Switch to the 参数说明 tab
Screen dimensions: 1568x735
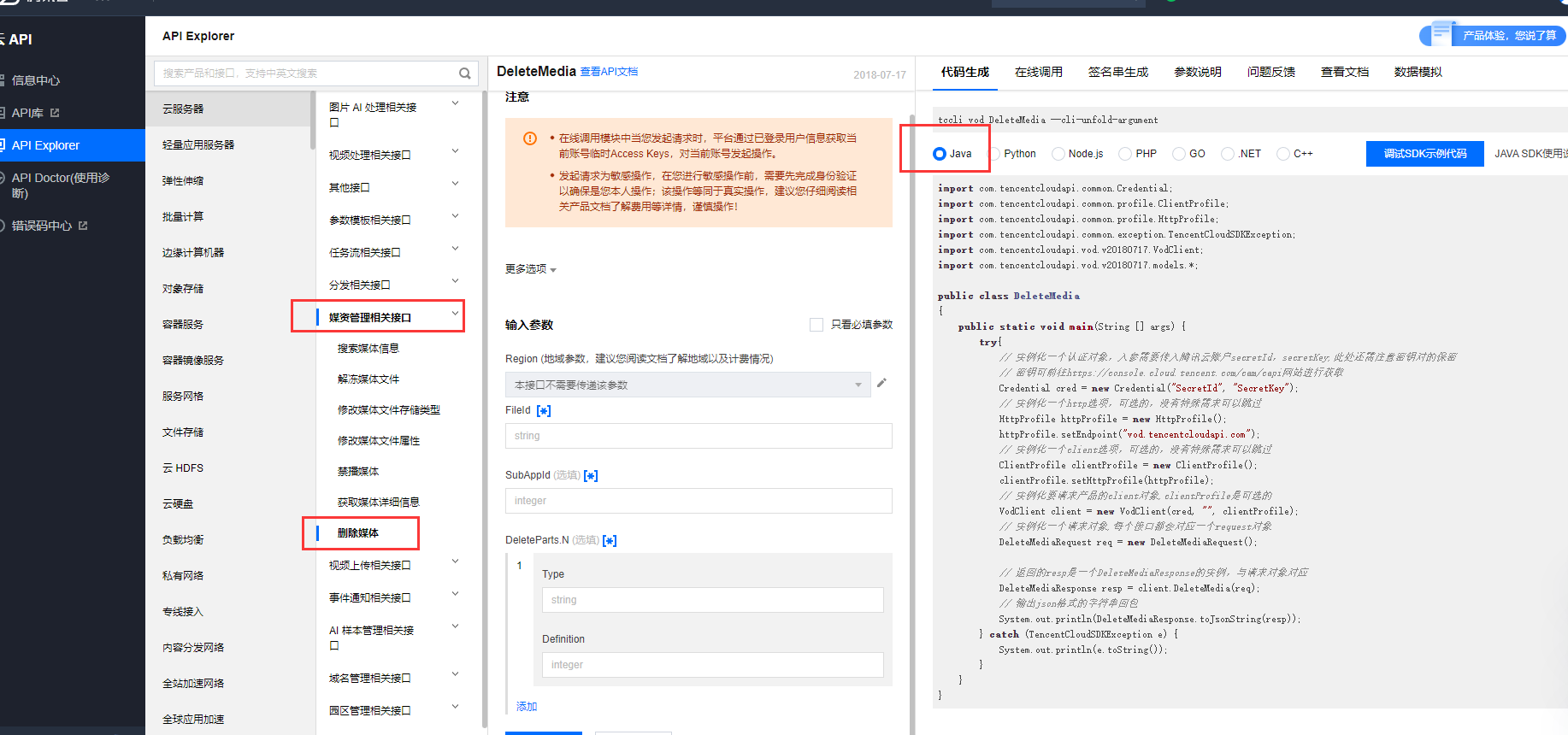(1197, 72)
